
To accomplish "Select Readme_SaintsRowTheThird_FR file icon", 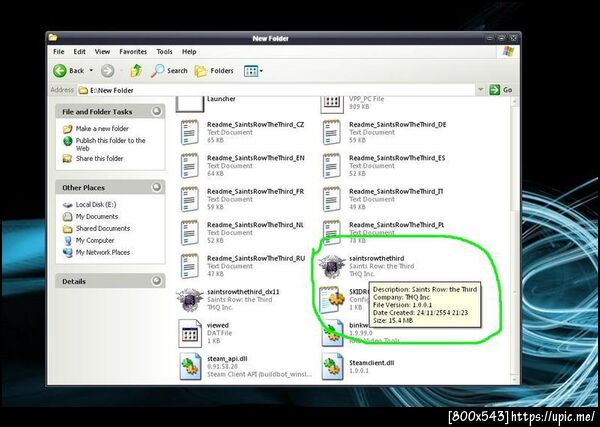I will [x=190, y=199].
